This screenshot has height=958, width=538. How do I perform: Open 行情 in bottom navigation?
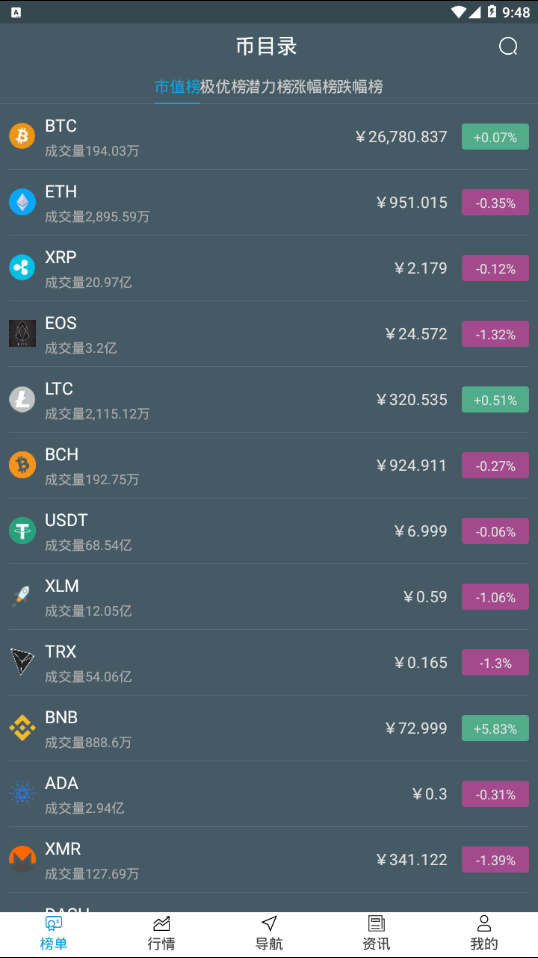tap(161, 933)
